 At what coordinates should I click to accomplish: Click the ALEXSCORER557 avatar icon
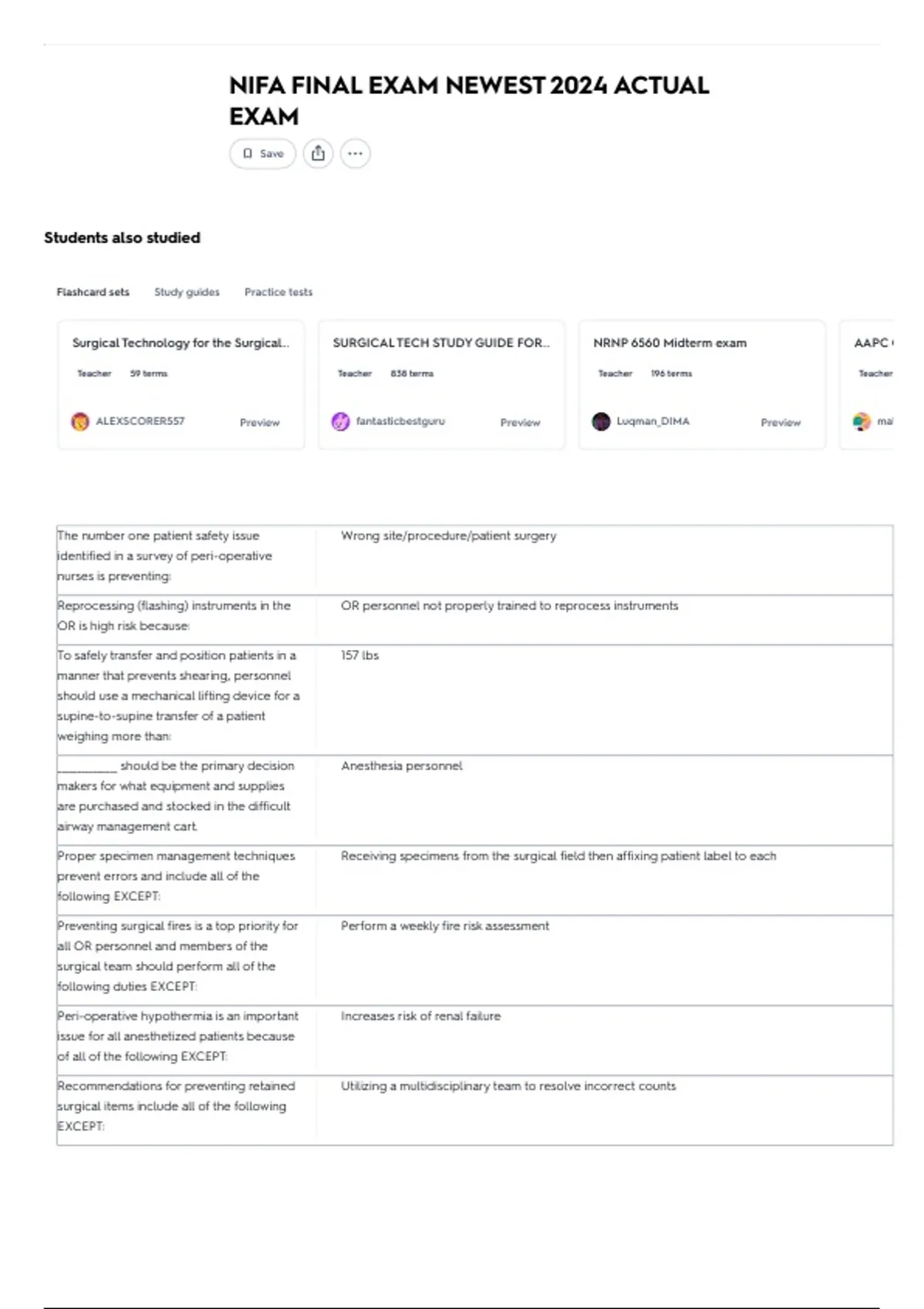(80, 421)
